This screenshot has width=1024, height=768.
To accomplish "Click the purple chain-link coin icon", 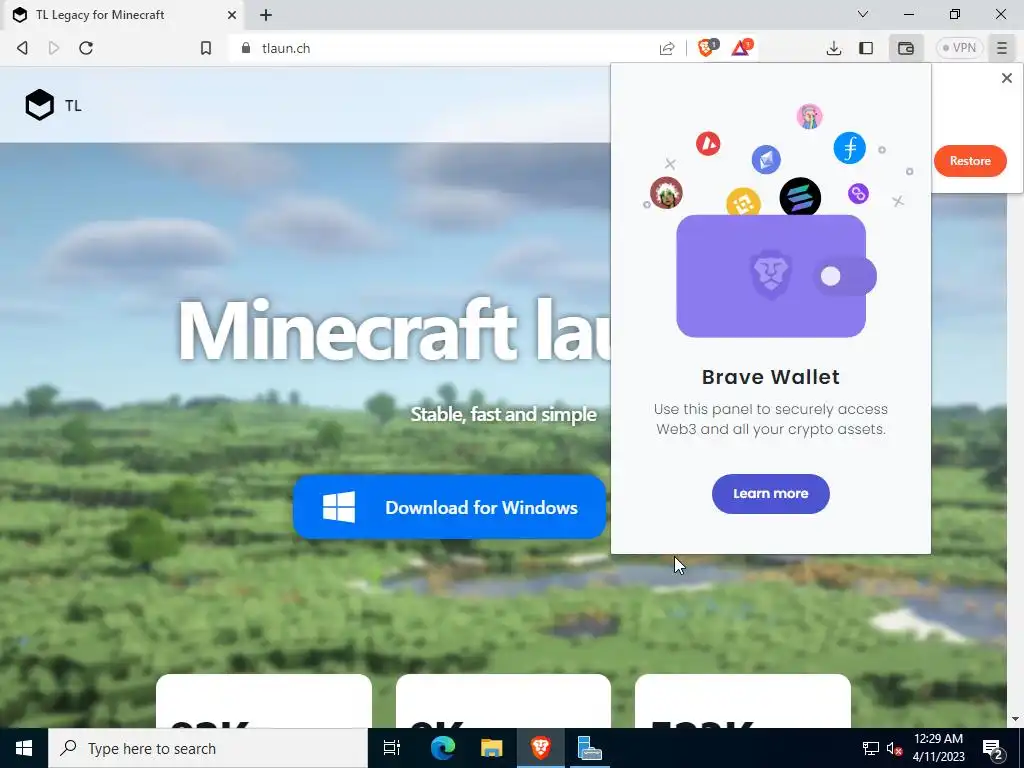I will (858, 193).
